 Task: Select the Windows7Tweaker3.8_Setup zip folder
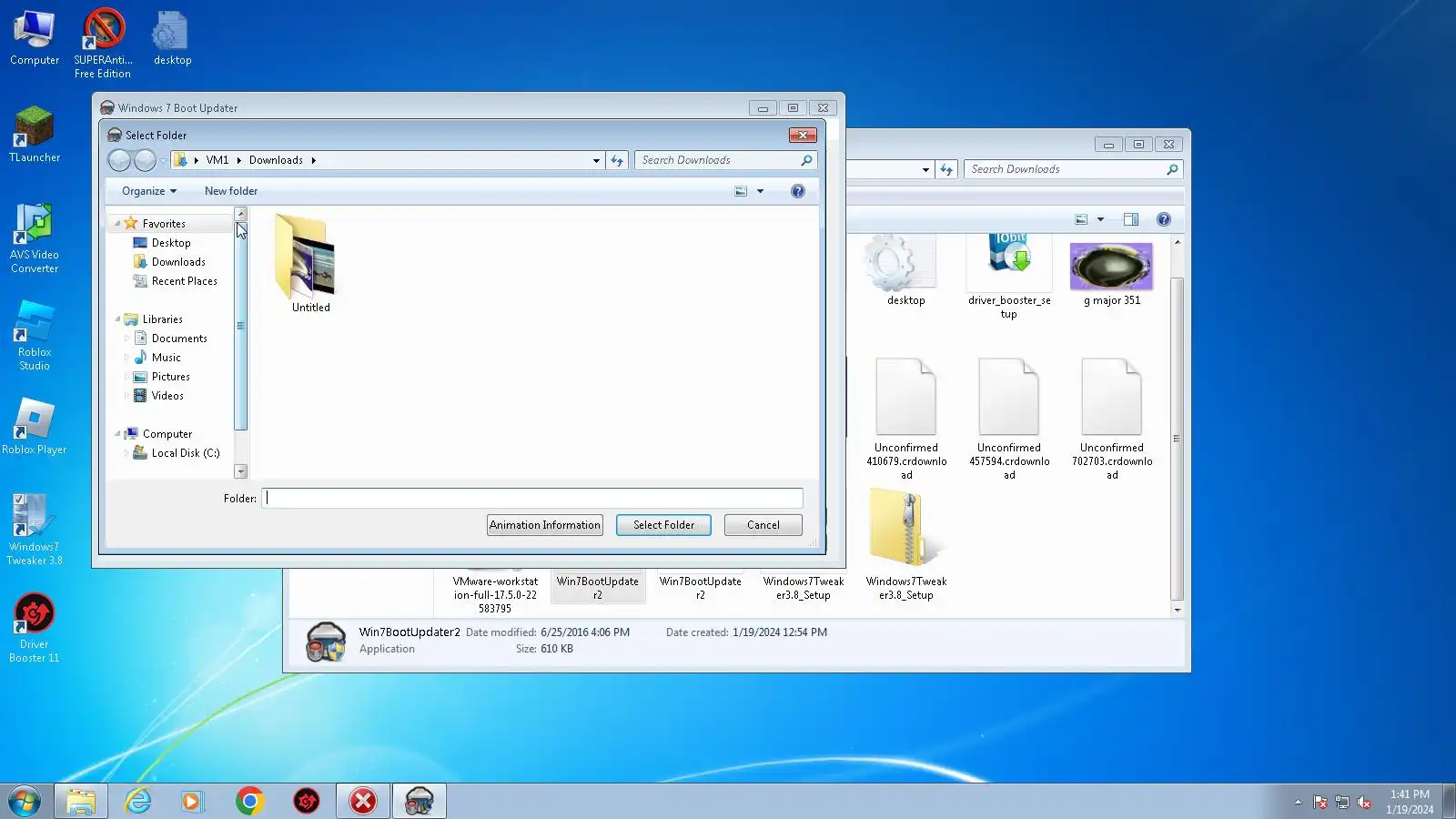[906, 544]
